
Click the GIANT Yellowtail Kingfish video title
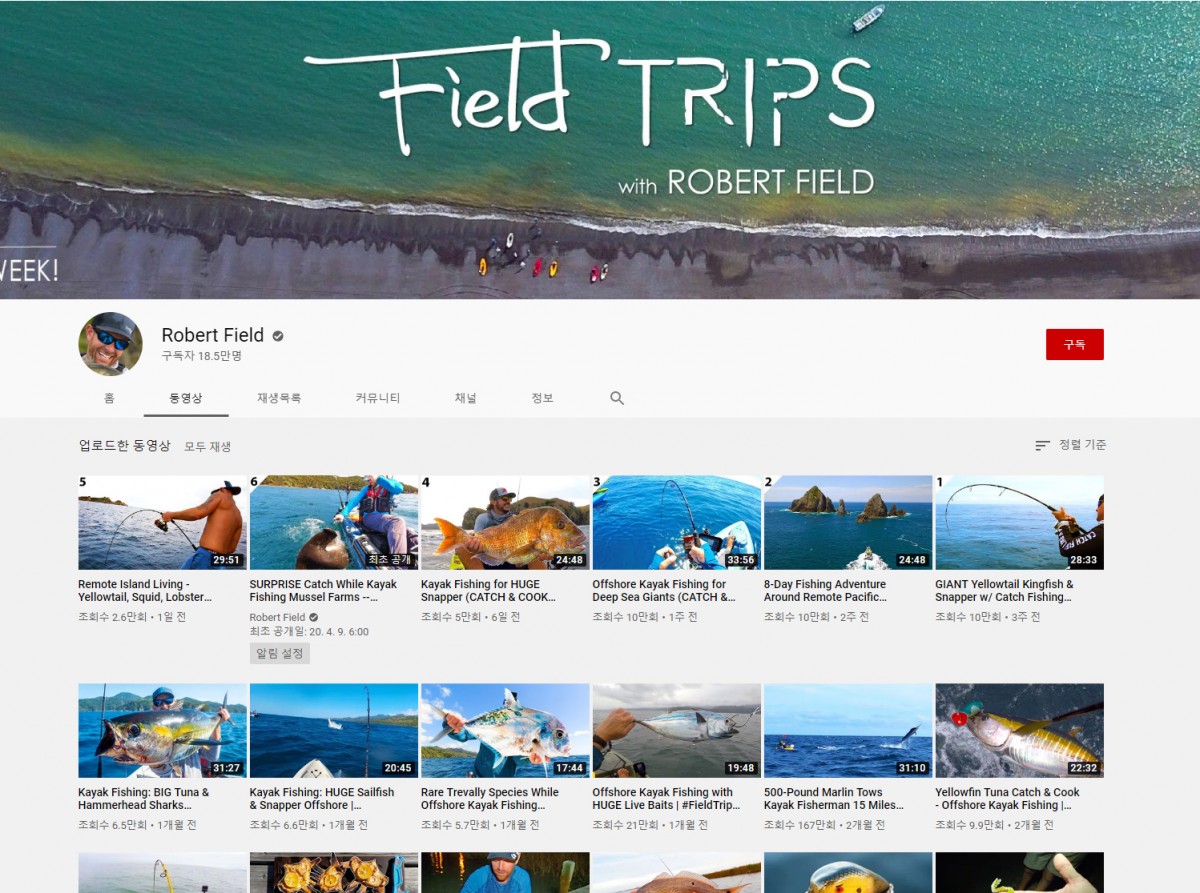coord(1004,591)
